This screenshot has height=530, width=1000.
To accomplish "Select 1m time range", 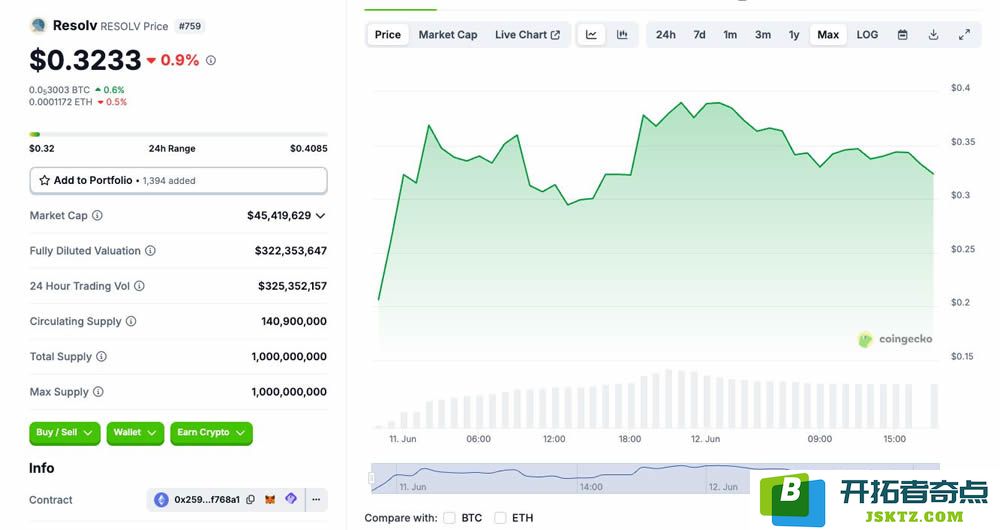I will coord(730,34).
